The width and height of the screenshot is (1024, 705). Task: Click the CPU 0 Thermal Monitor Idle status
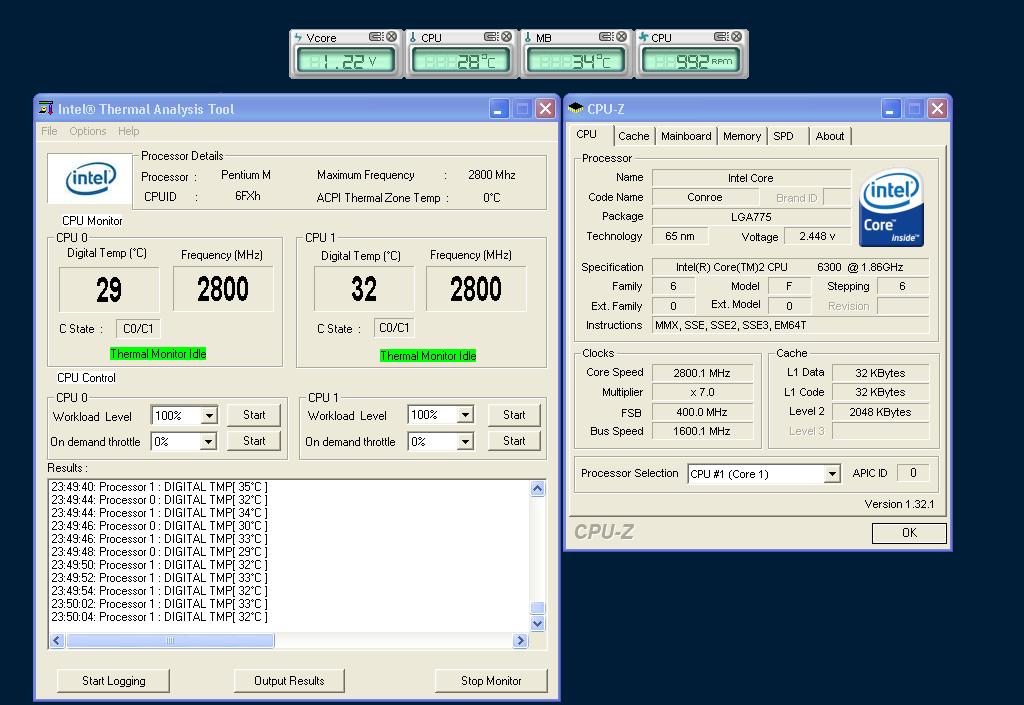(158, 354)
